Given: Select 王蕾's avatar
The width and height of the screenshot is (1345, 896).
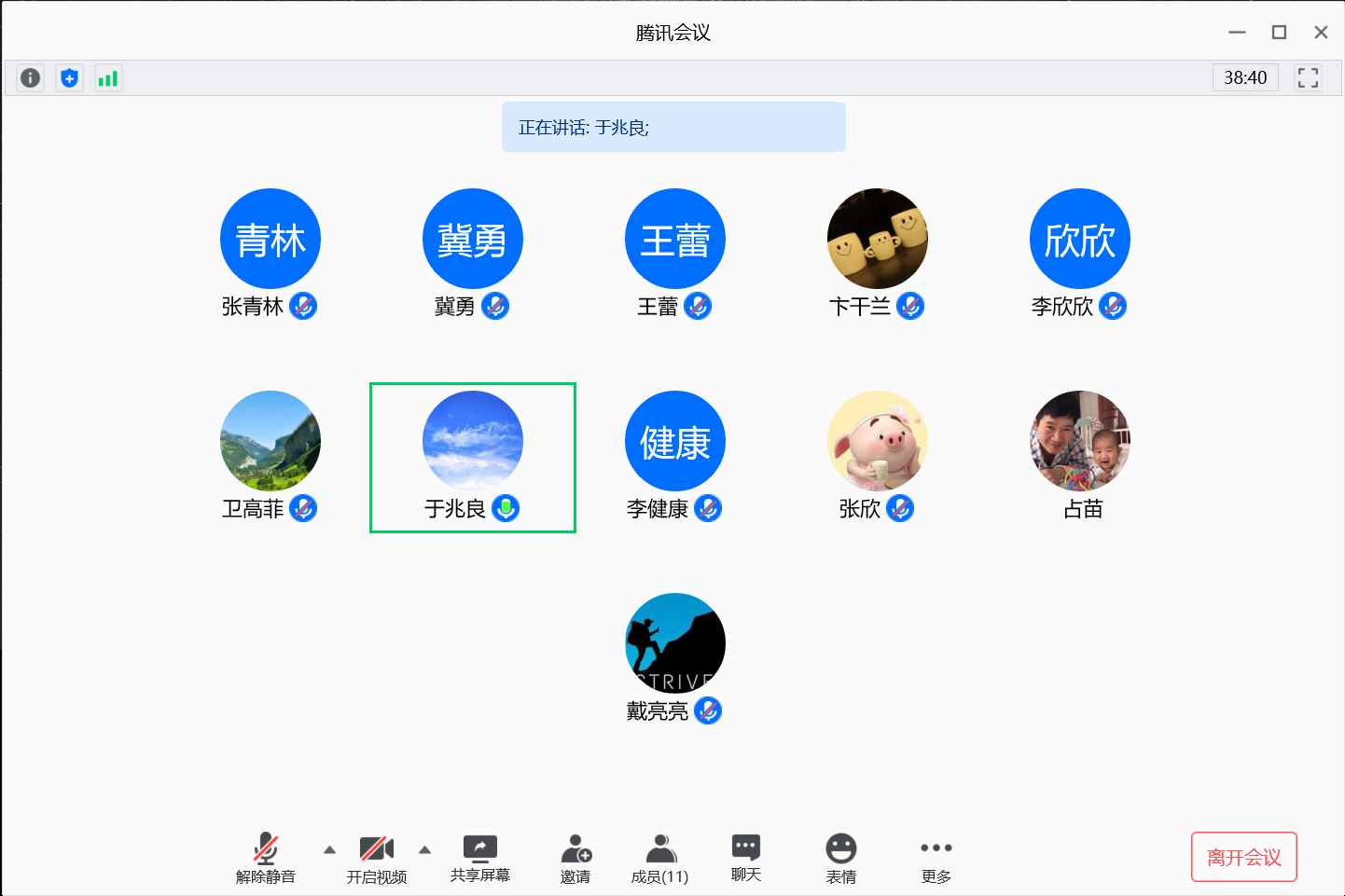Looking at the screenshot, I should (675, 239).
